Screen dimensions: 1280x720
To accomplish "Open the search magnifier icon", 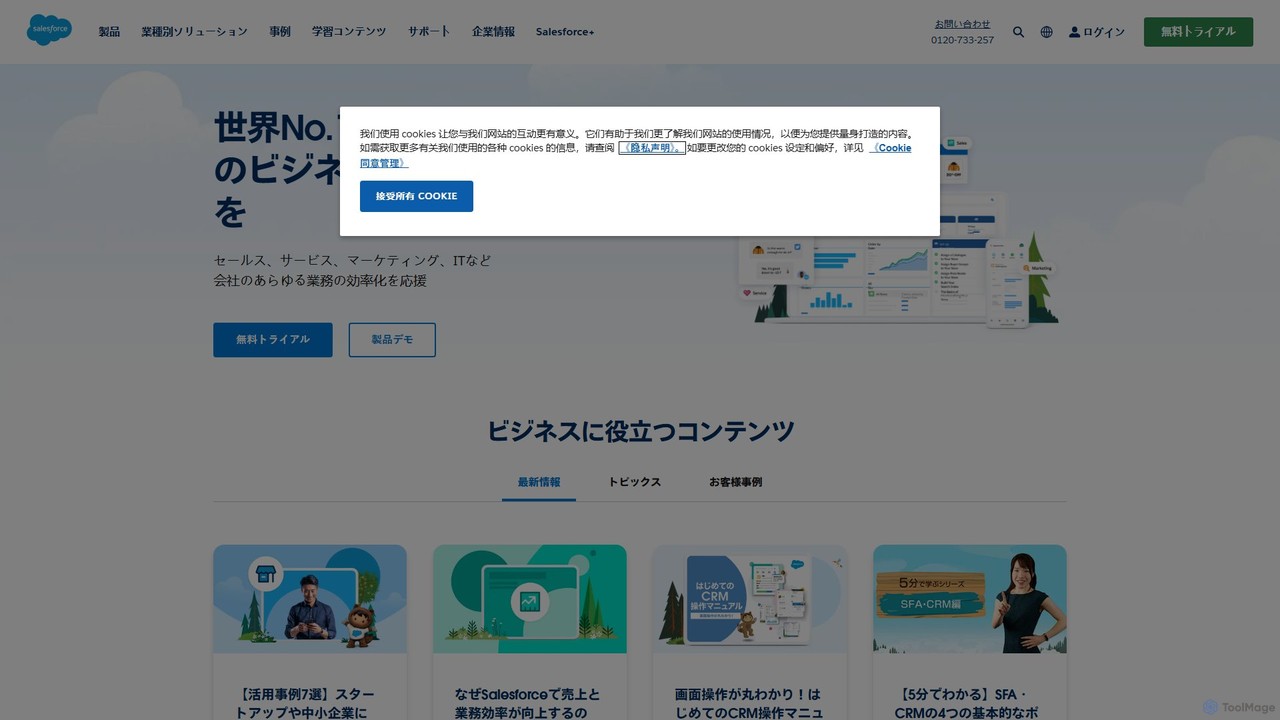I will (1018, 32).
